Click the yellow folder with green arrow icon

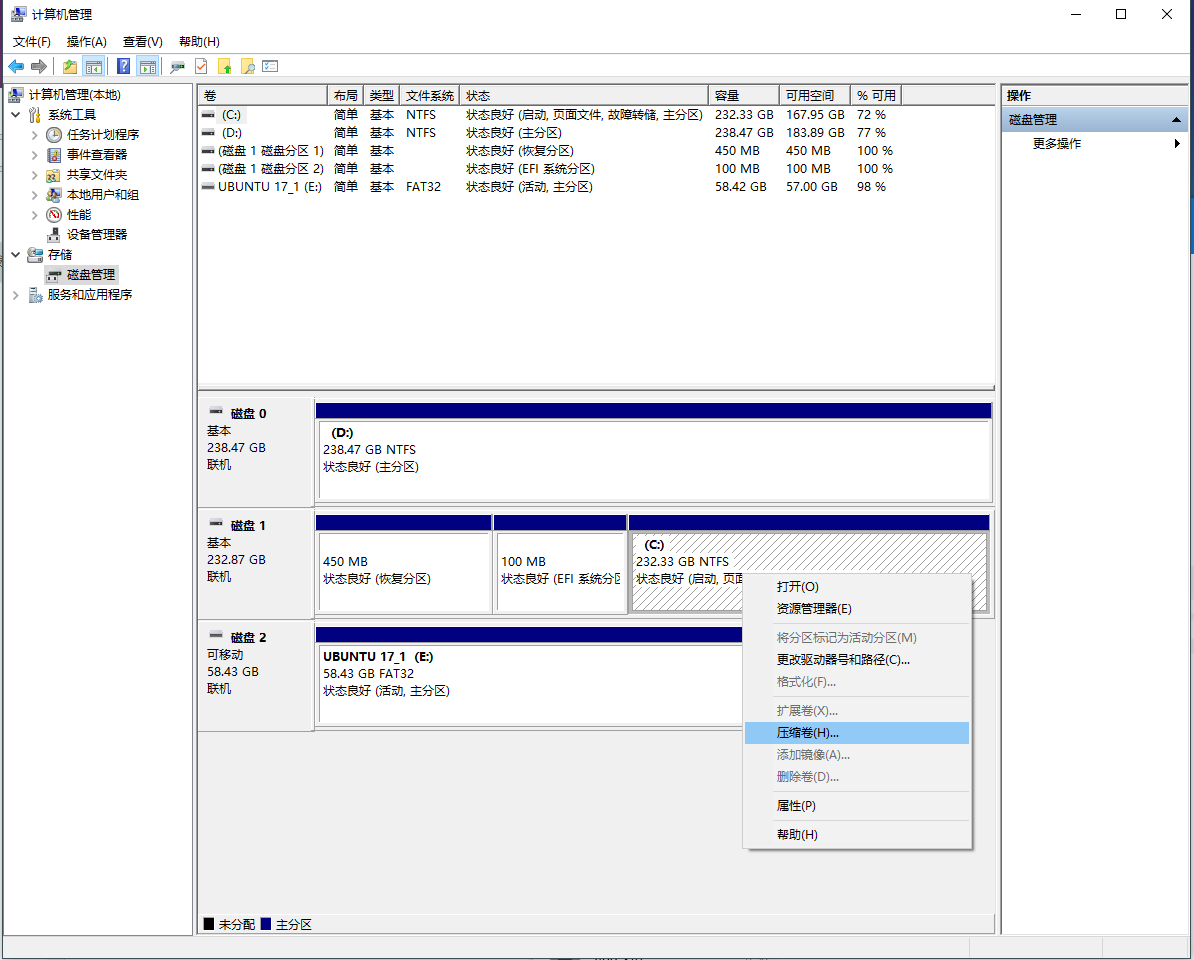click(225, 67)
